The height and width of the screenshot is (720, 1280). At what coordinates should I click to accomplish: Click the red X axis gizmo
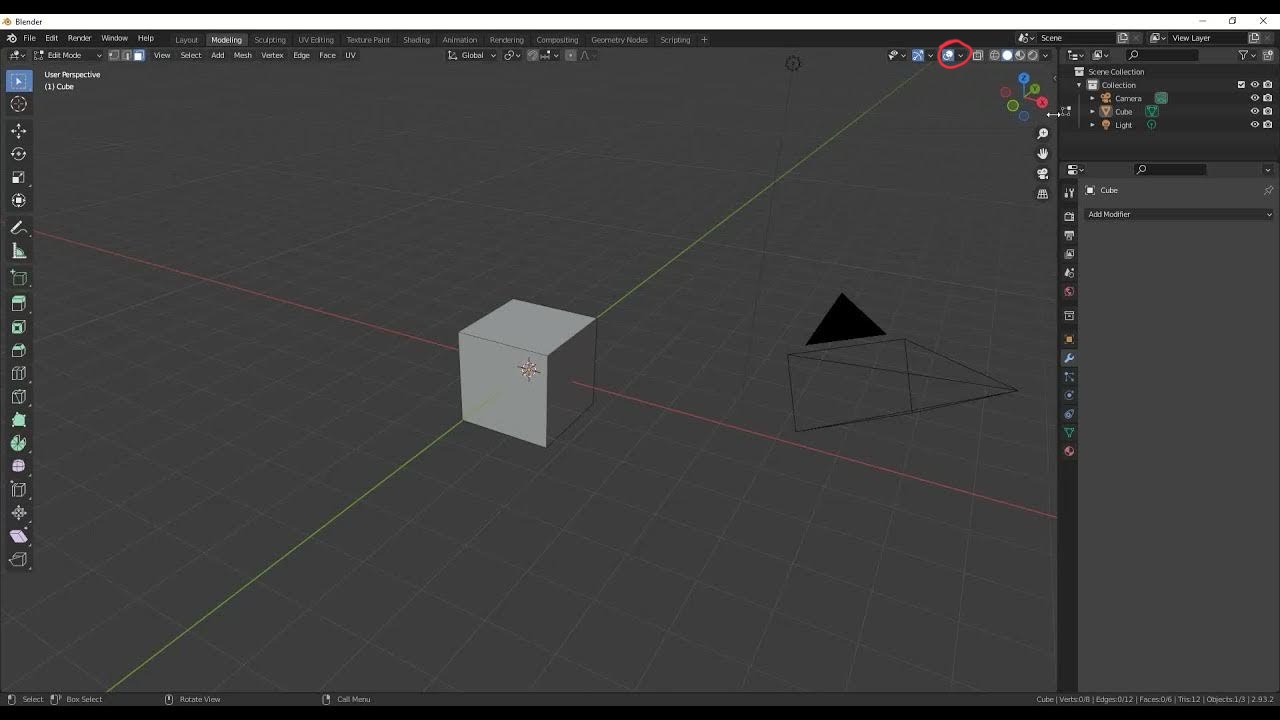1042,102
